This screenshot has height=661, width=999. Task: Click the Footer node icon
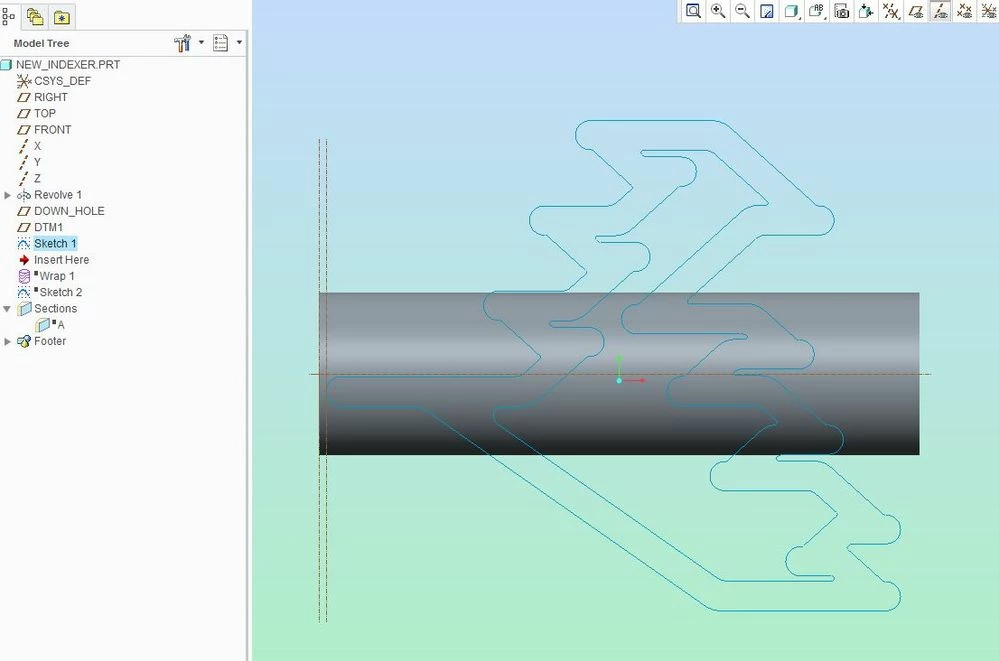[24, 342]
